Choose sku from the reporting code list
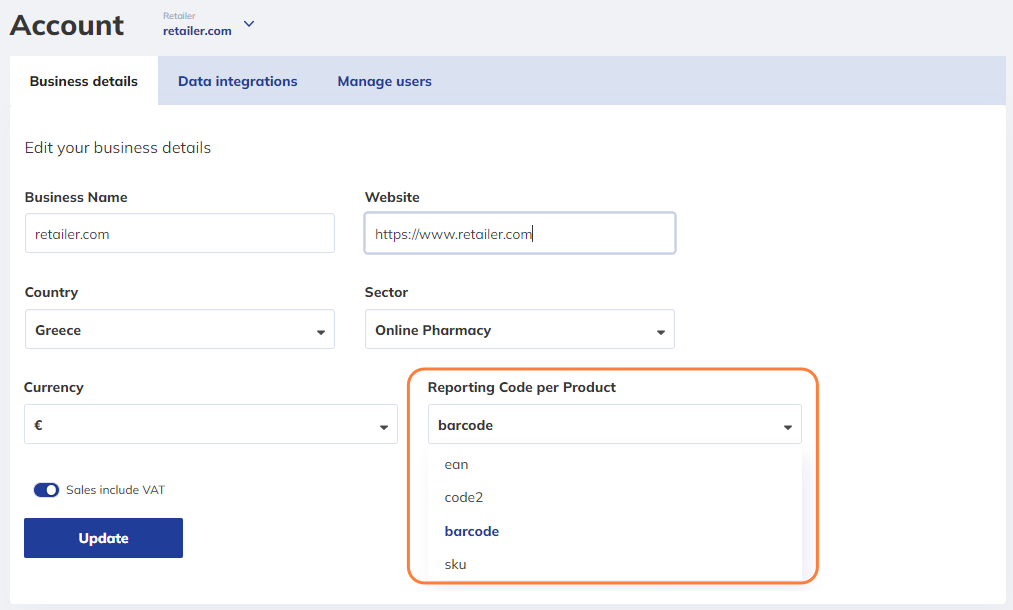 [x=455, y=564]
